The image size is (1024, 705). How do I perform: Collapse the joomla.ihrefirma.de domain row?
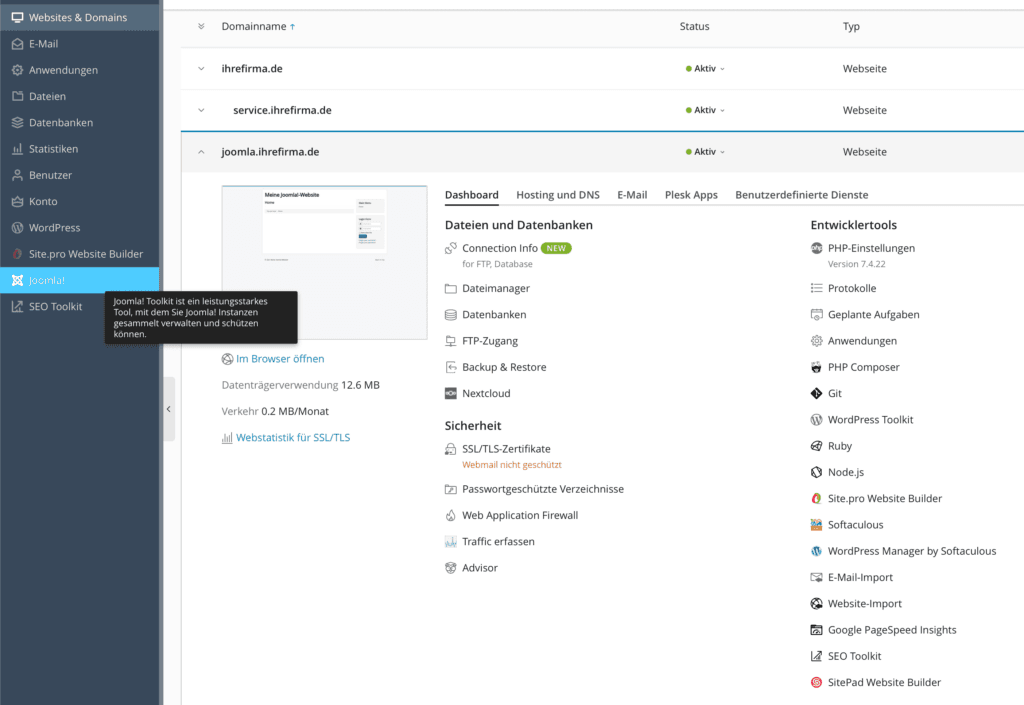pyautogui.click(x=201, y=152)
